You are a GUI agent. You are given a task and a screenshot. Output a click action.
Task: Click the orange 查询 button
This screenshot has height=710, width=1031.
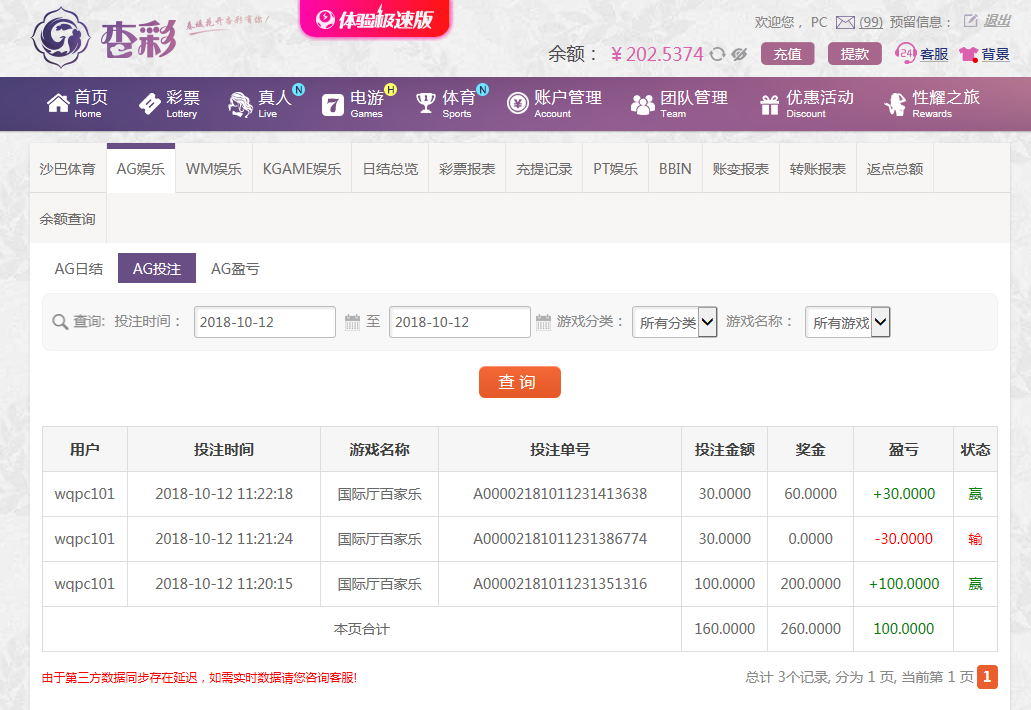click(519, 382)
